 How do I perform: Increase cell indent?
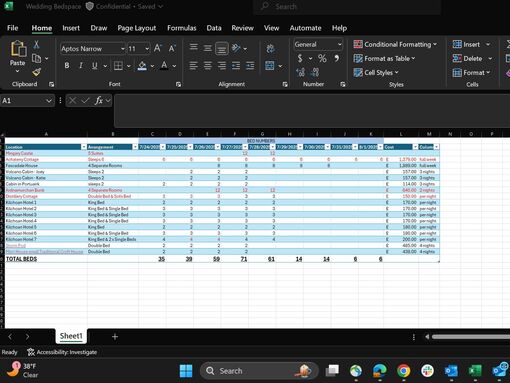pyautogui.click(x=250, y=65)
